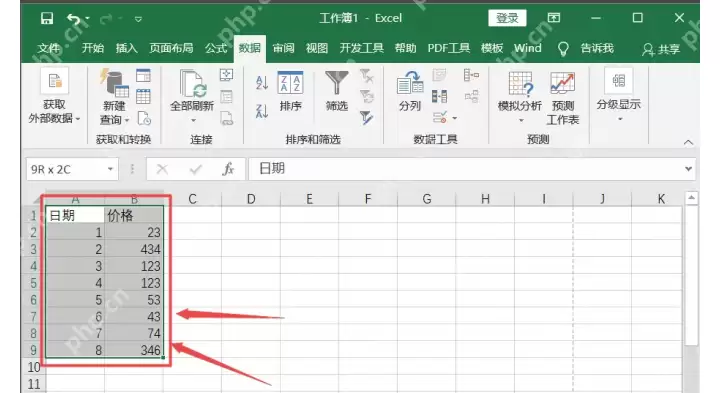
Task: Switch to the 公式 tab
Action: [x=216, y=48]
